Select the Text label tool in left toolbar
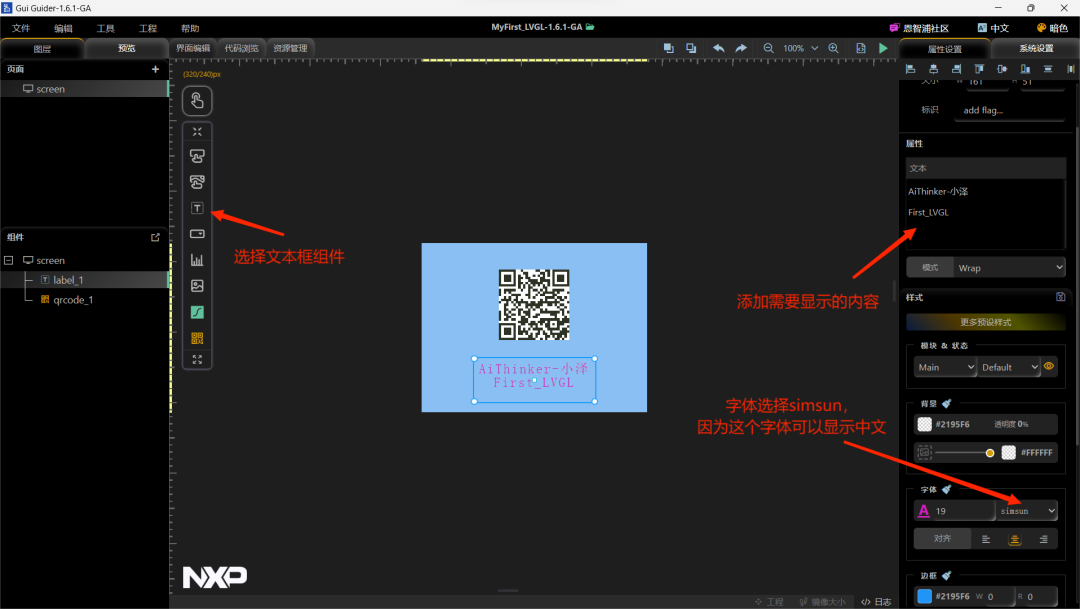 point(197,207)
